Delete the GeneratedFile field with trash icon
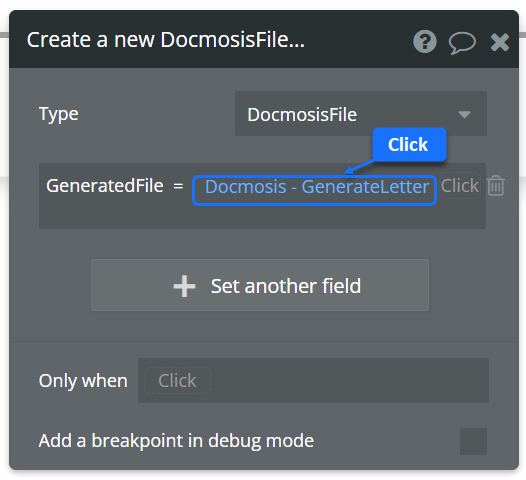 tap(496, 185)
